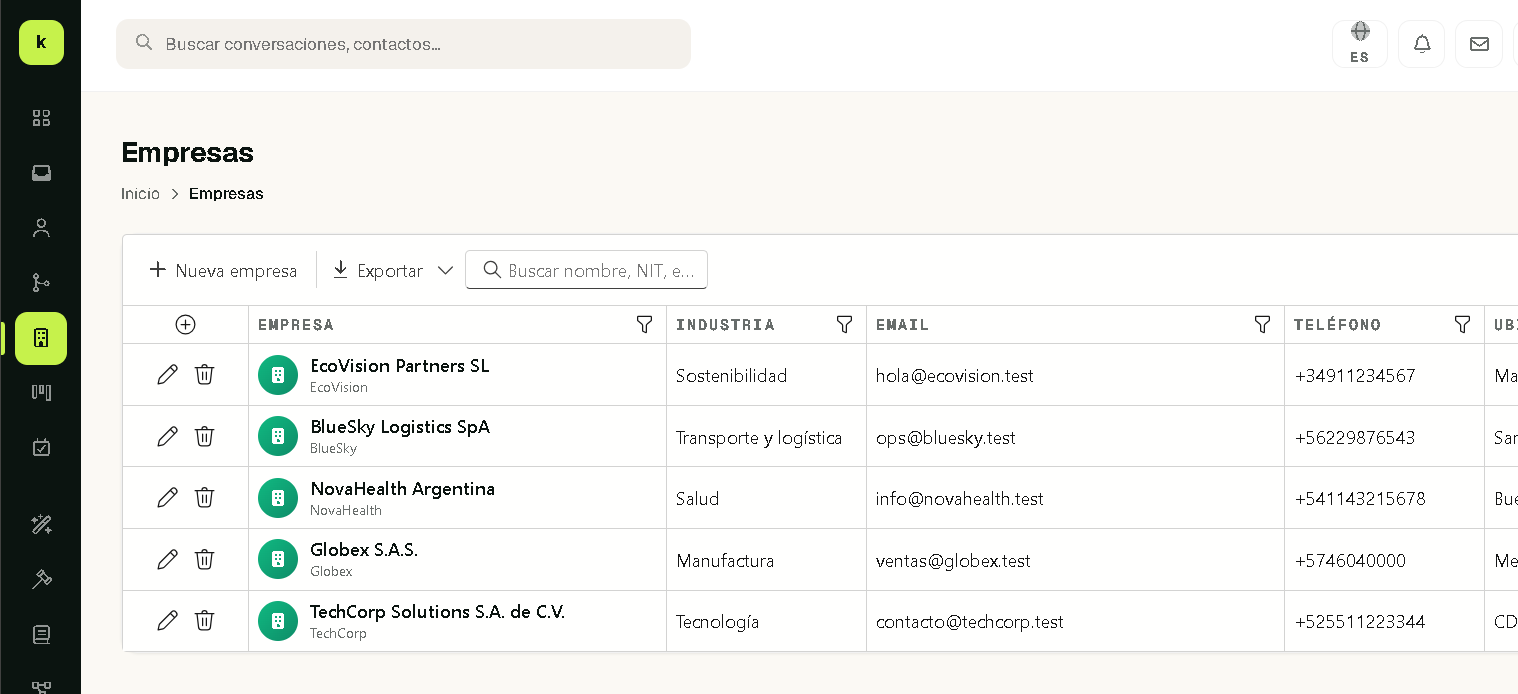The height and width of the screenshot is (694, 1518).
Task: Open NovaHealth Argentina company name
Action: point(402,489)
